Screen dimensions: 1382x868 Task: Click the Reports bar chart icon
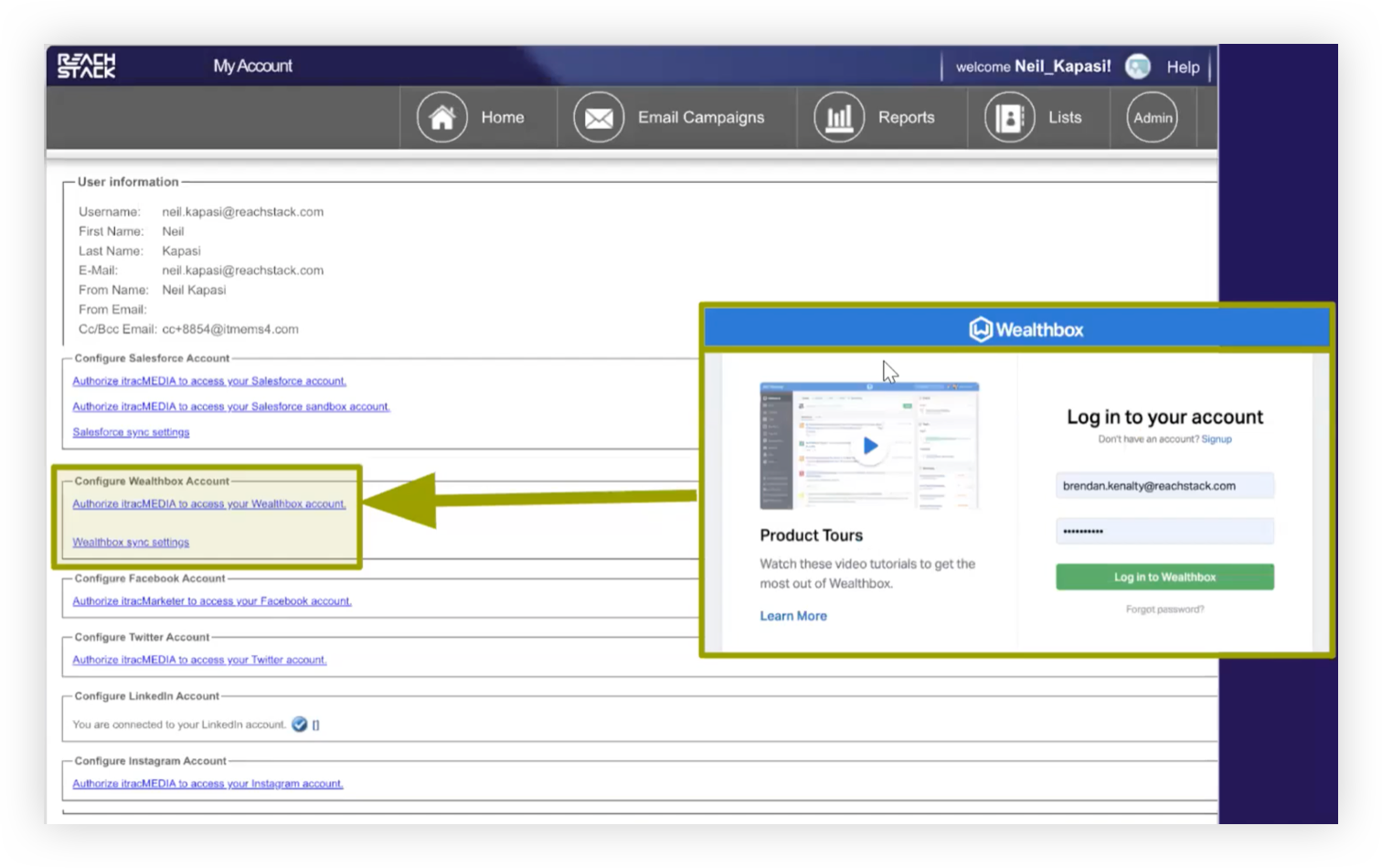coord(839,117)
